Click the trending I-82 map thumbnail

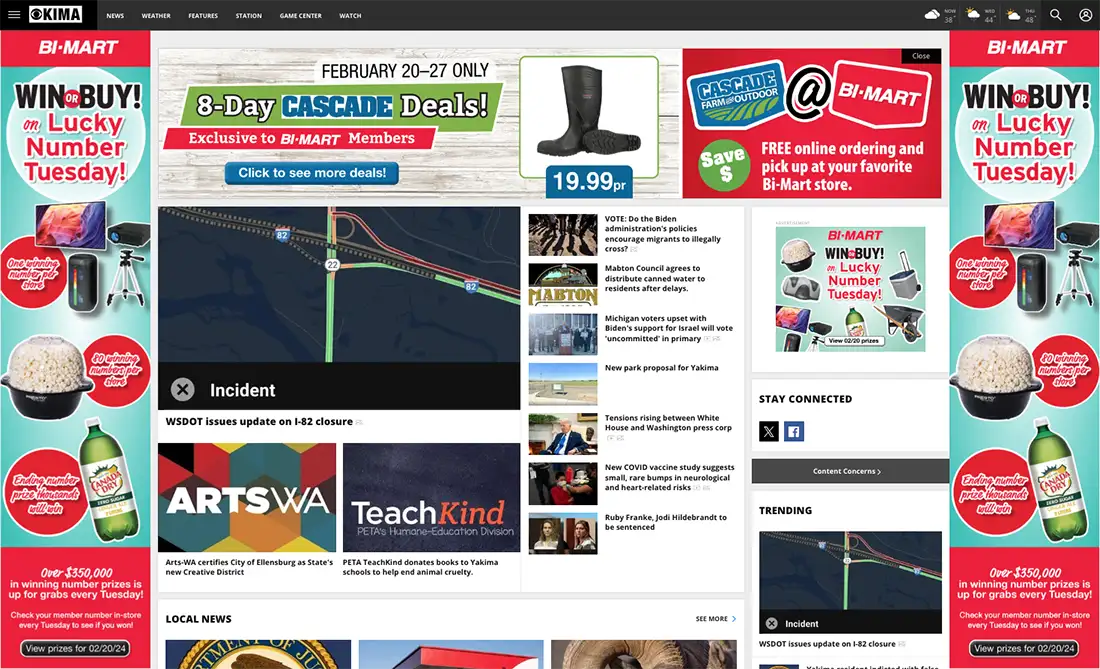point(850,582)
